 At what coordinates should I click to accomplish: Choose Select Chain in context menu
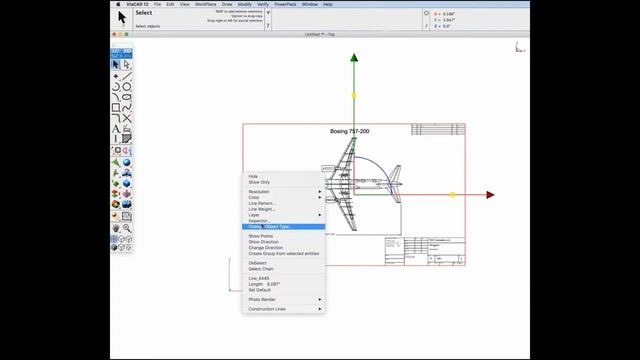[284, 269]
